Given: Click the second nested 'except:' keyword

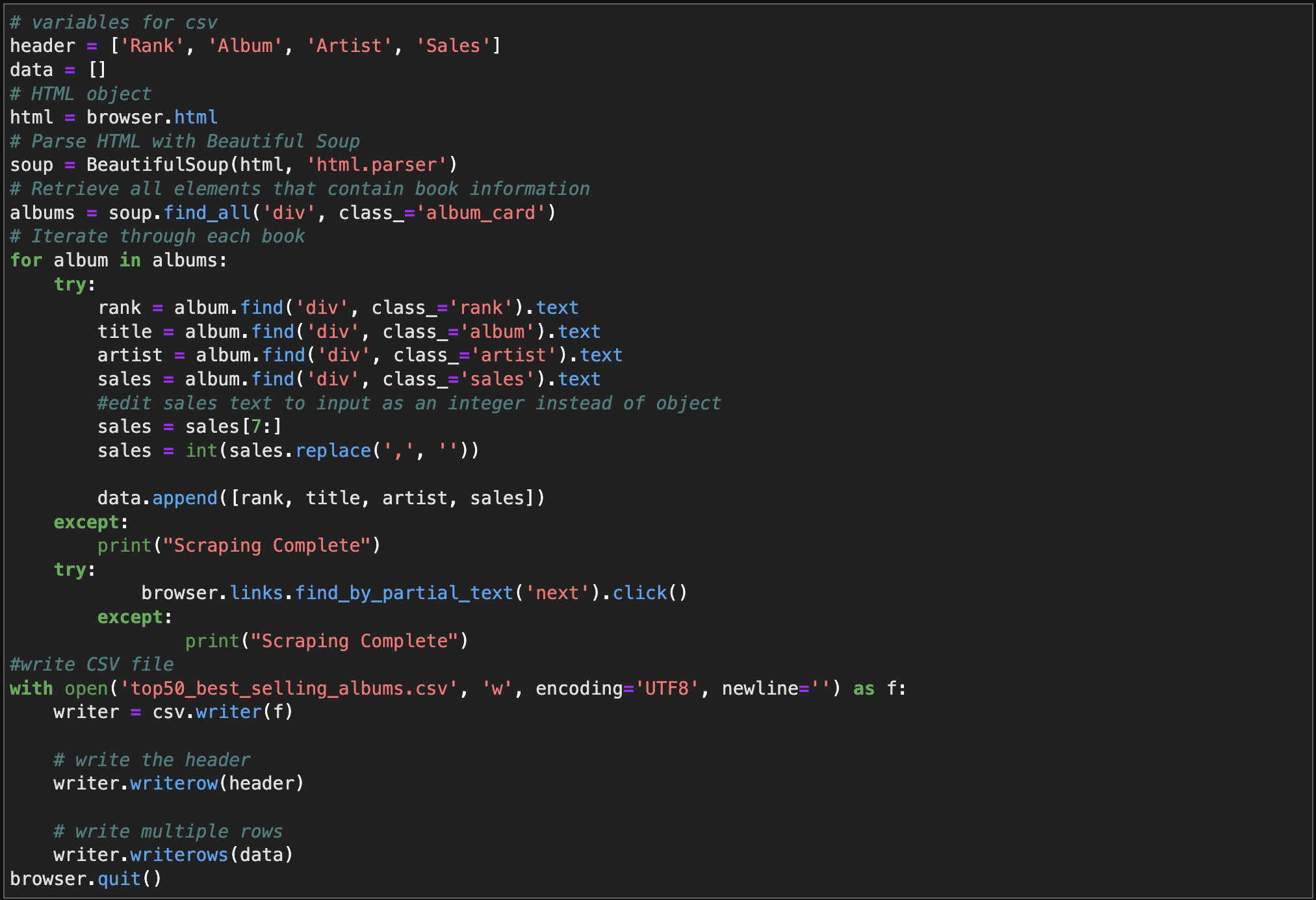Looking at the screenshot, I should tap(135, 617).
